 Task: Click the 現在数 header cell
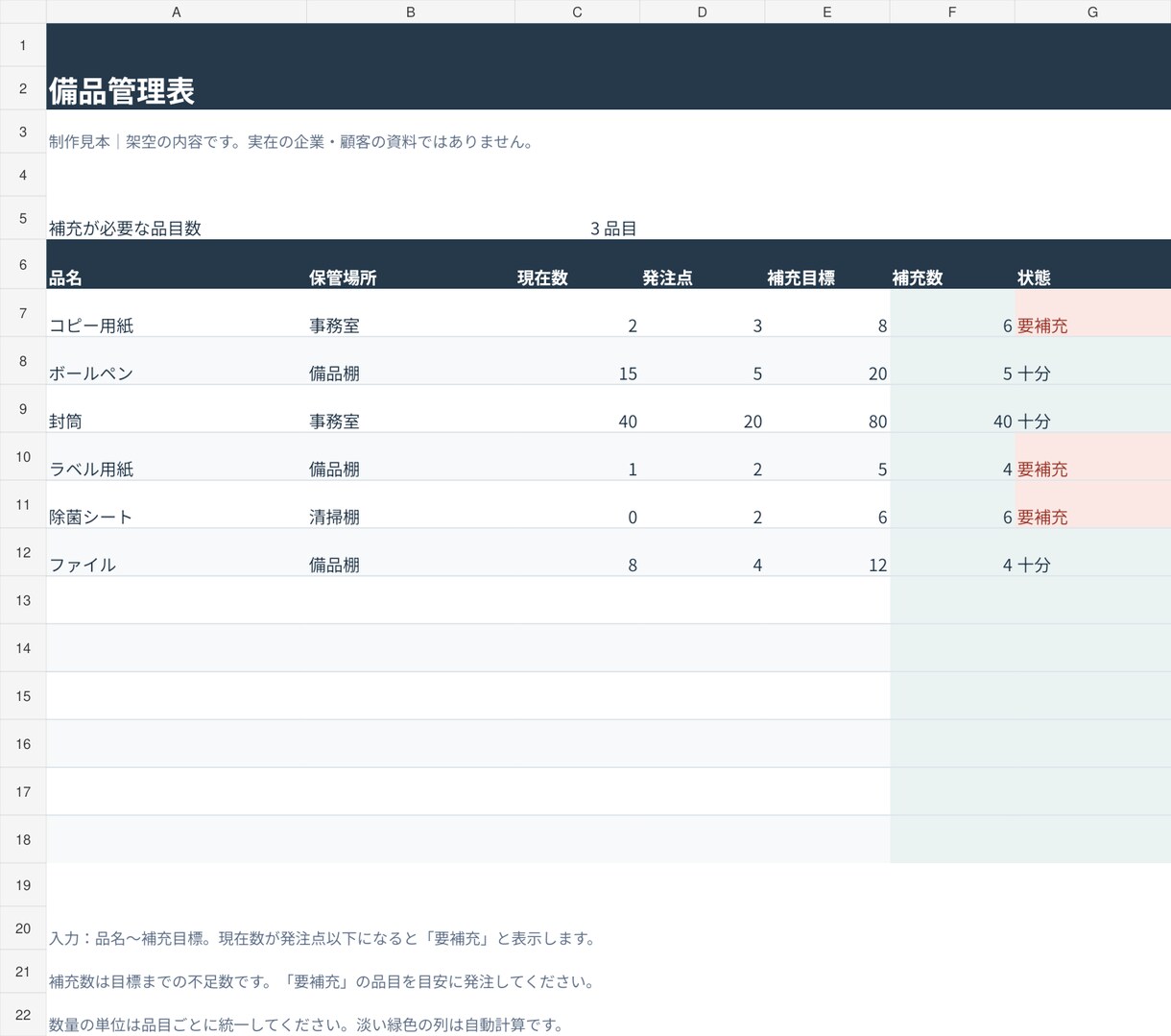click(x=577, y=265)
